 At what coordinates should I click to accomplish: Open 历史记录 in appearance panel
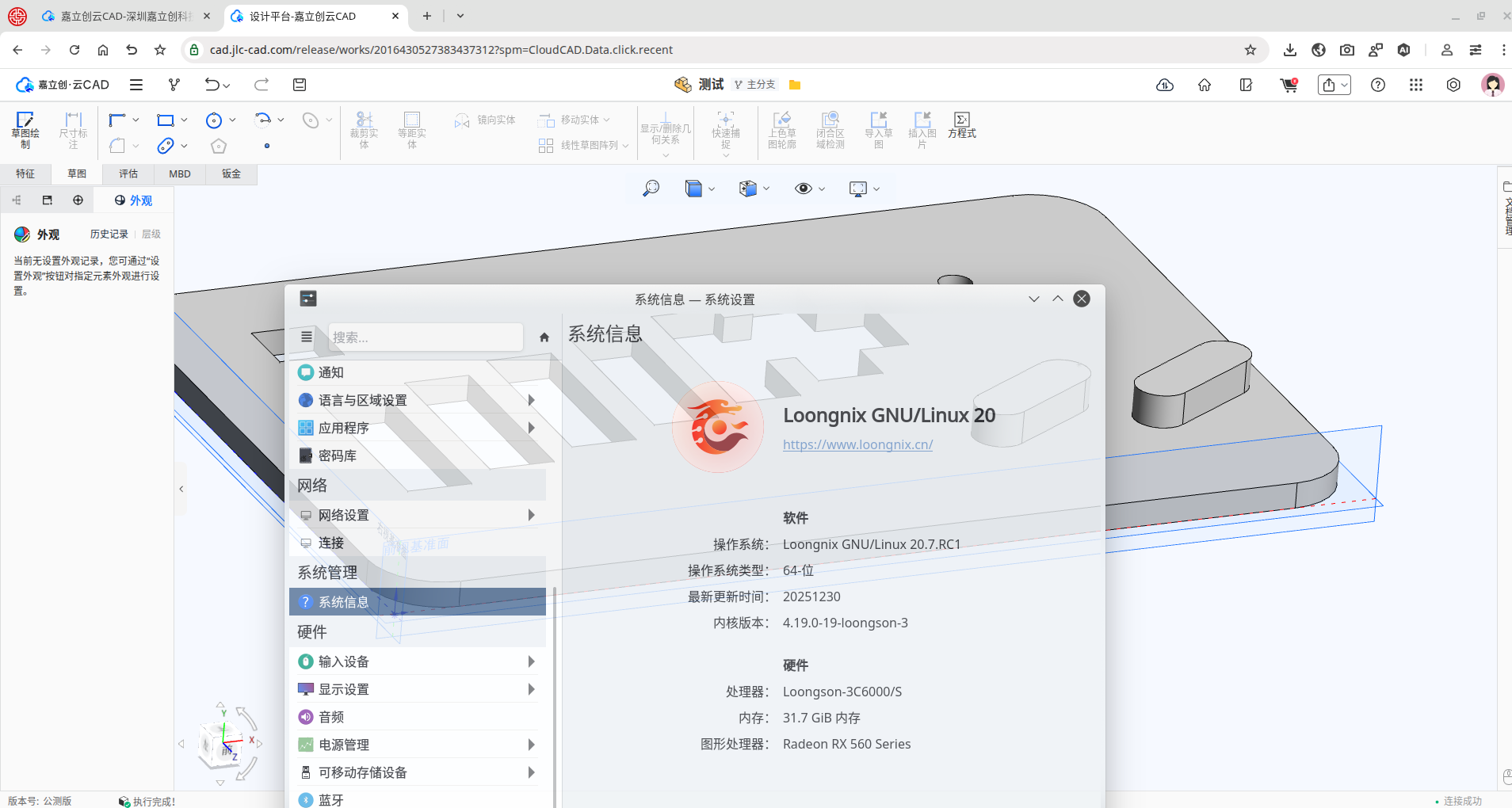click(109, 234)
